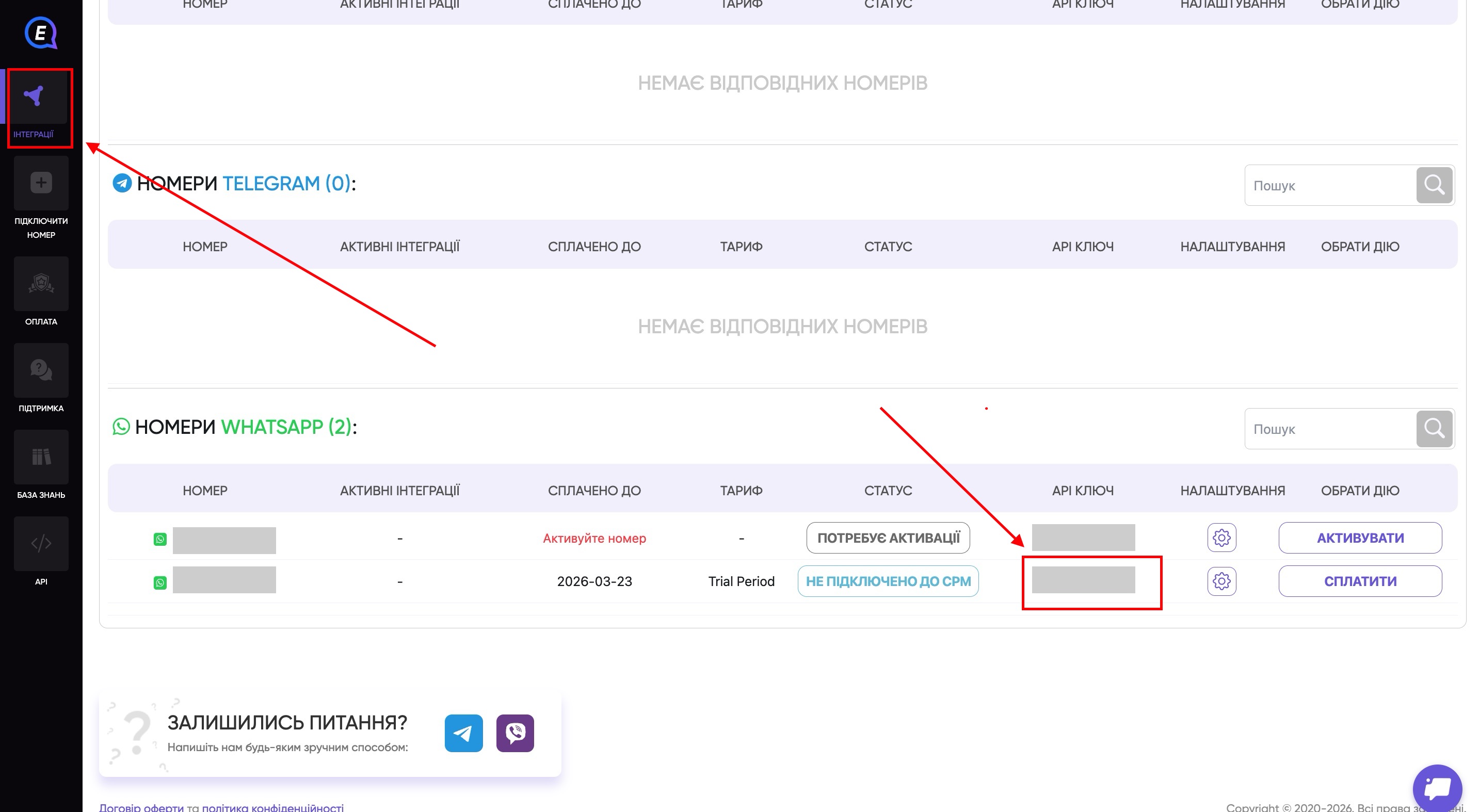Contact support via Viber icon
1479x812 pixels.
click(x=515, y=733)
